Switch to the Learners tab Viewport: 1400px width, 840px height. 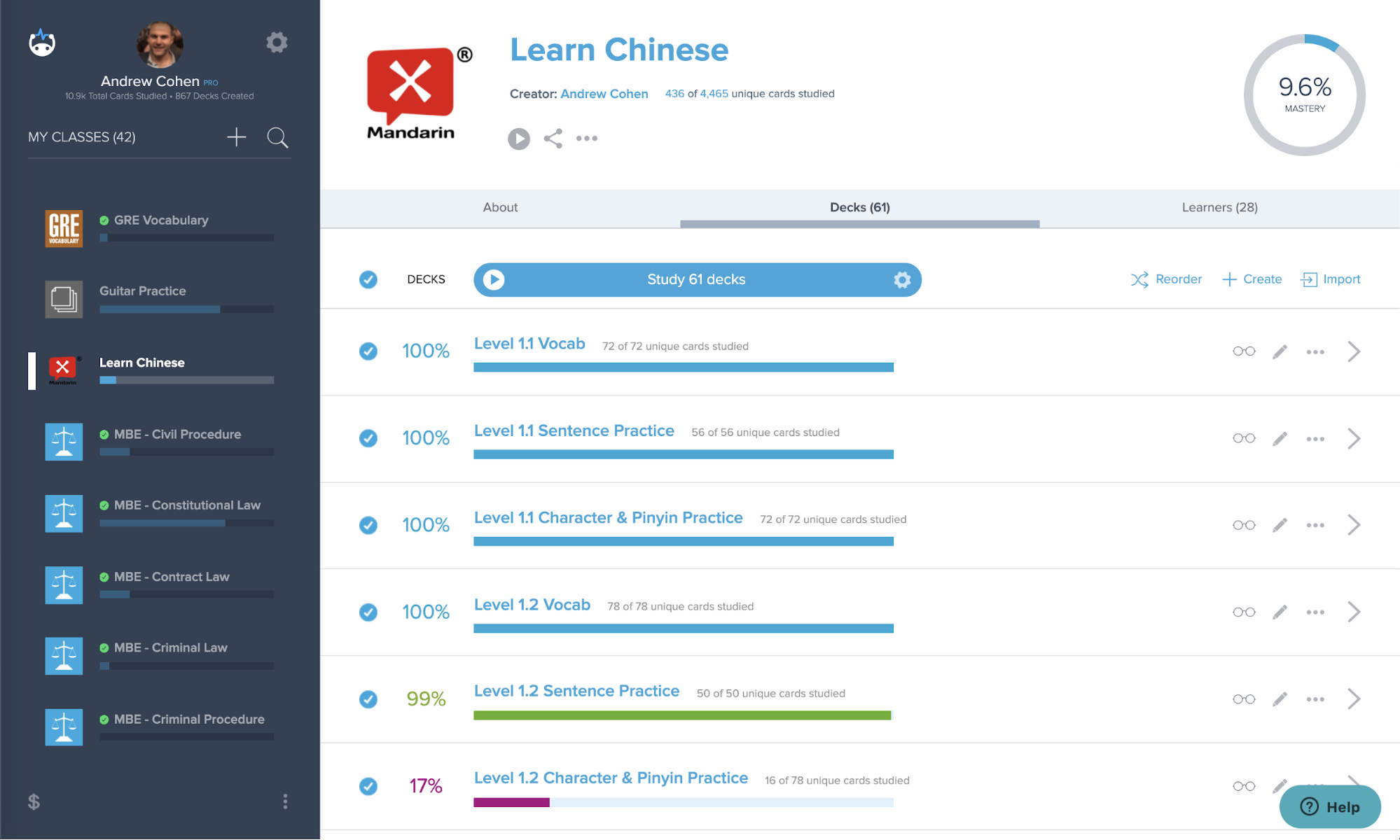[1219, 207]
